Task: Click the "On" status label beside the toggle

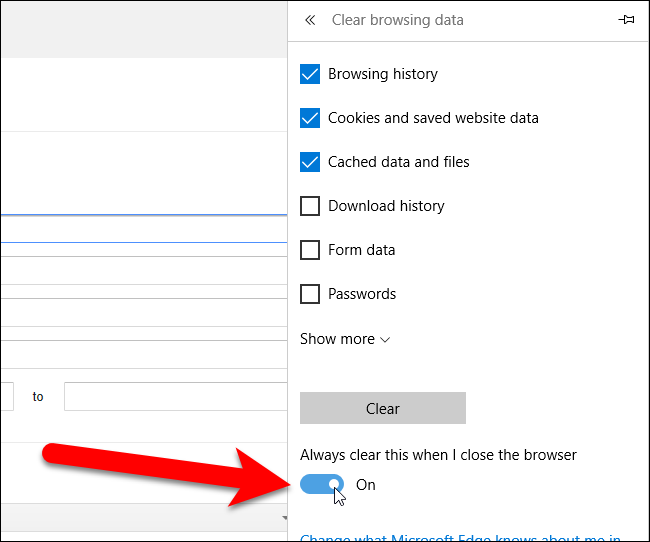Action: coord(366,485)
